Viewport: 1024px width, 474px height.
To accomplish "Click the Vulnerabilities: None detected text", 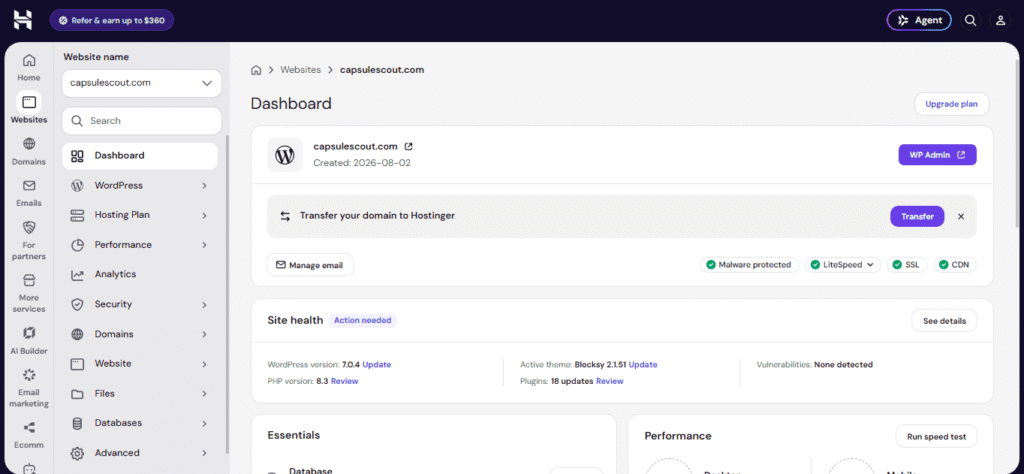I will pos(814,364).
